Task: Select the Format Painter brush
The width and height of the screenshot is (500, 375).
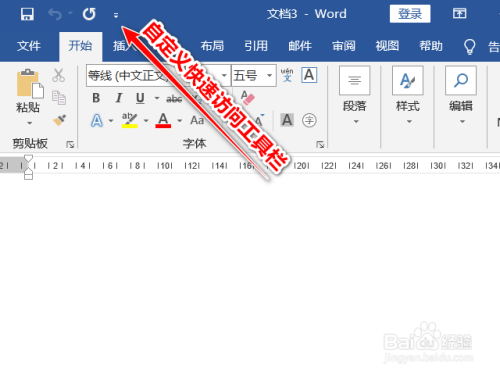Action: point(59,120)
